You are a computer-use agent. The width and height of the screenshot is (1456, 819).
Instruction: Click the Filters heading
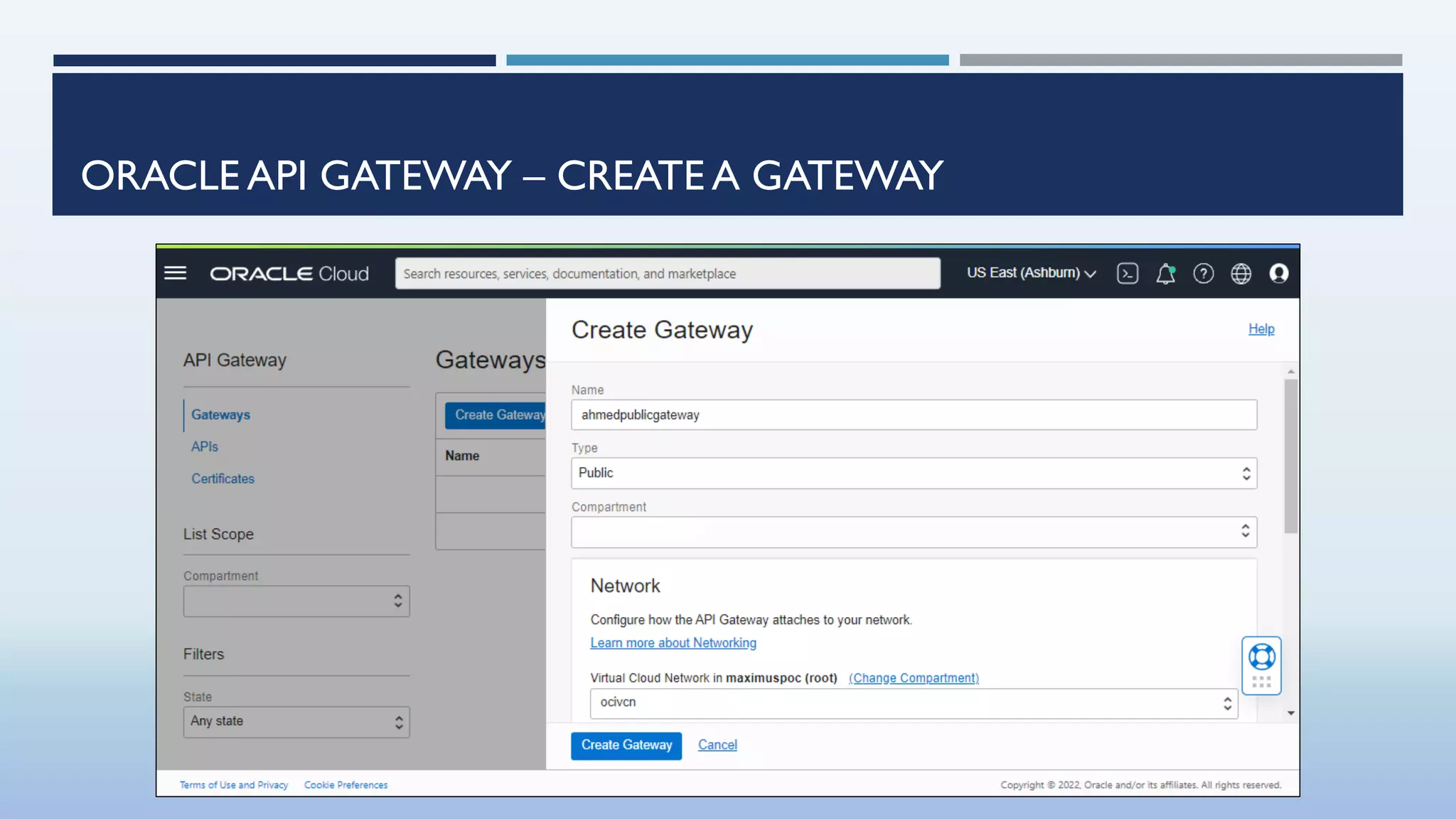203,655
